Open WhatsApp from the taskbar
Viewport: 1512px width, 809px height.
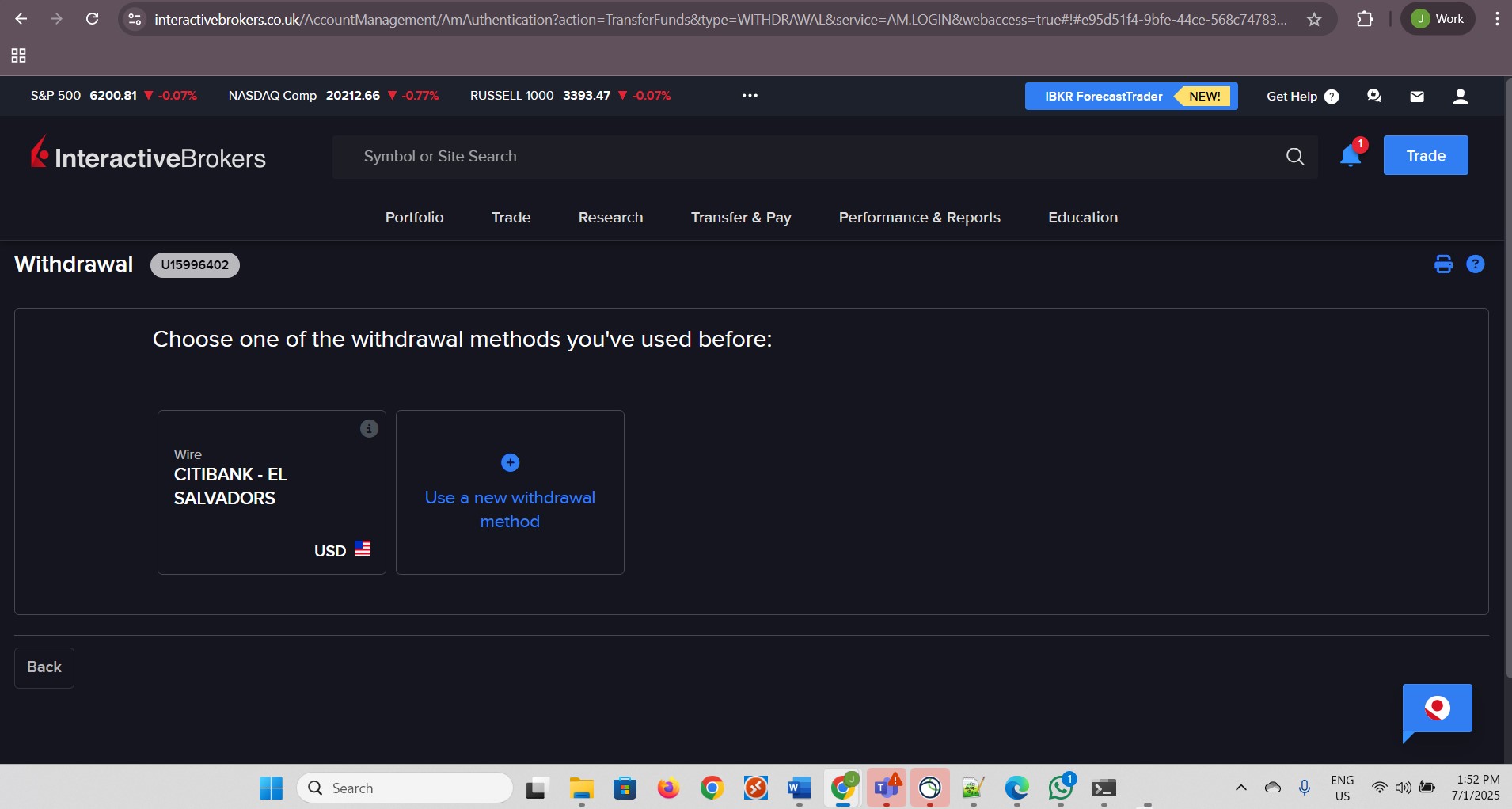[x=1061, y=788]
